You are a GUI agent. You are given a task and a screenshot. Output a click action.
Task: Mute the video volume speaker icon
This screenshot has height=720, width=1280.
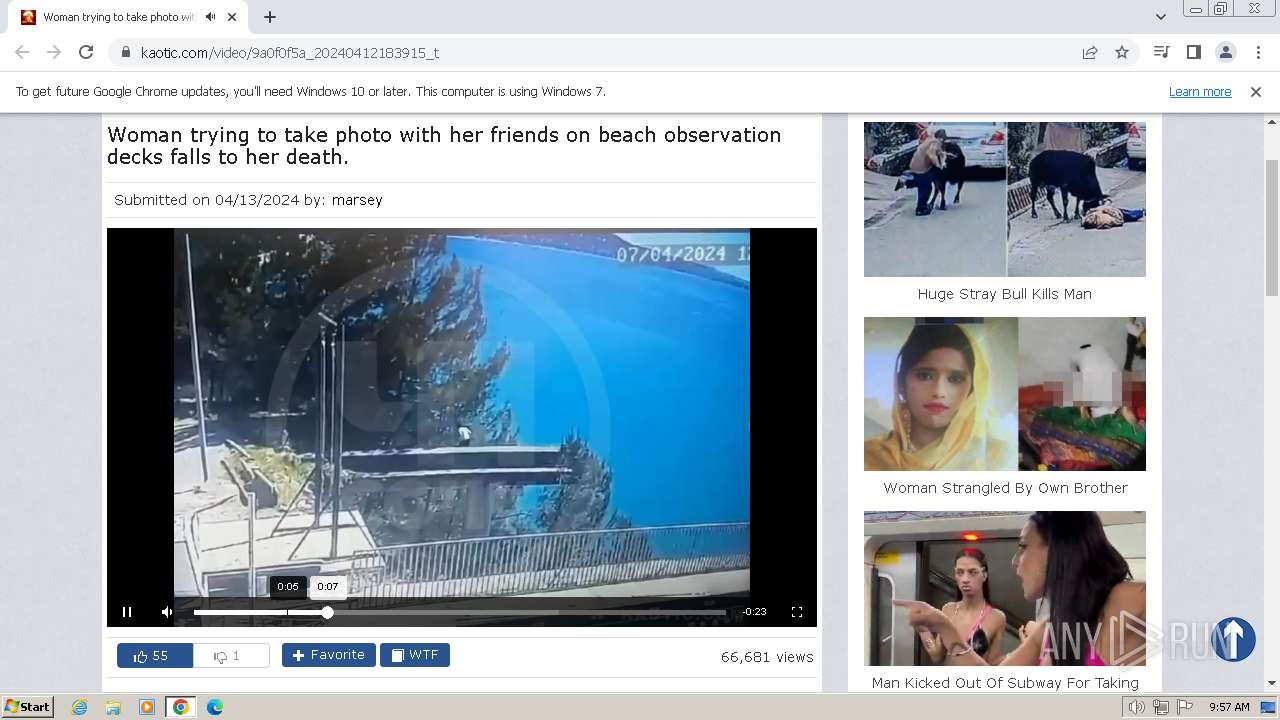coord(167,612)
